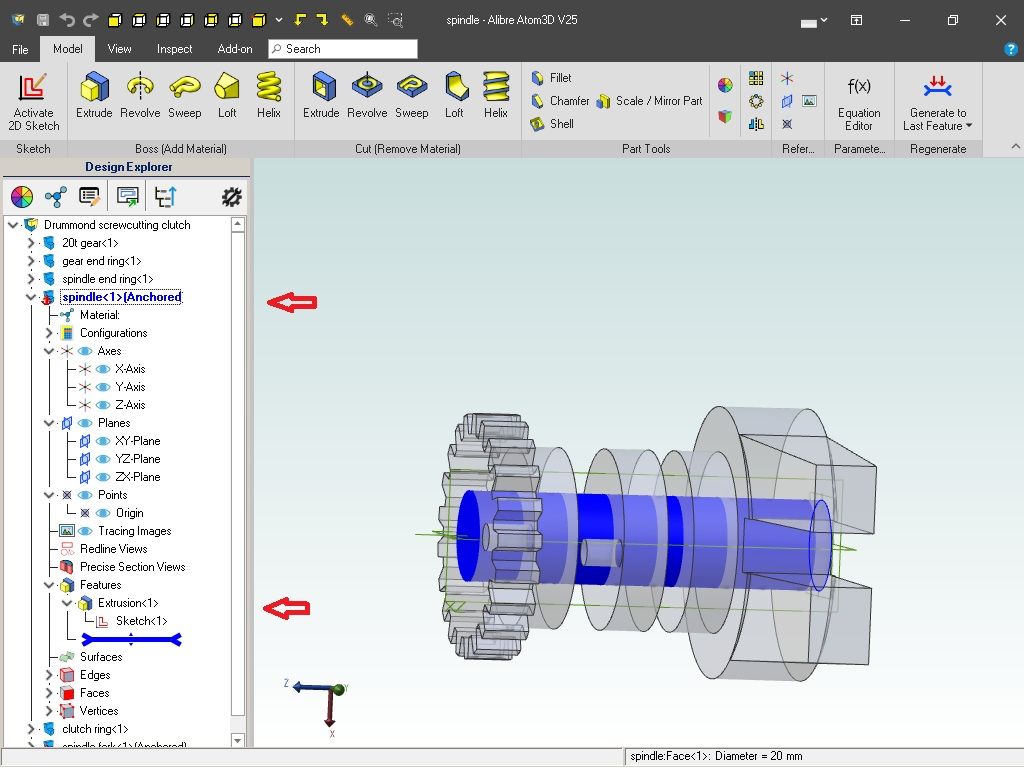This screenshot has width=1024, height=768.
Task: Click color wheel icon in Design Explorer
Action: (22, 197)
